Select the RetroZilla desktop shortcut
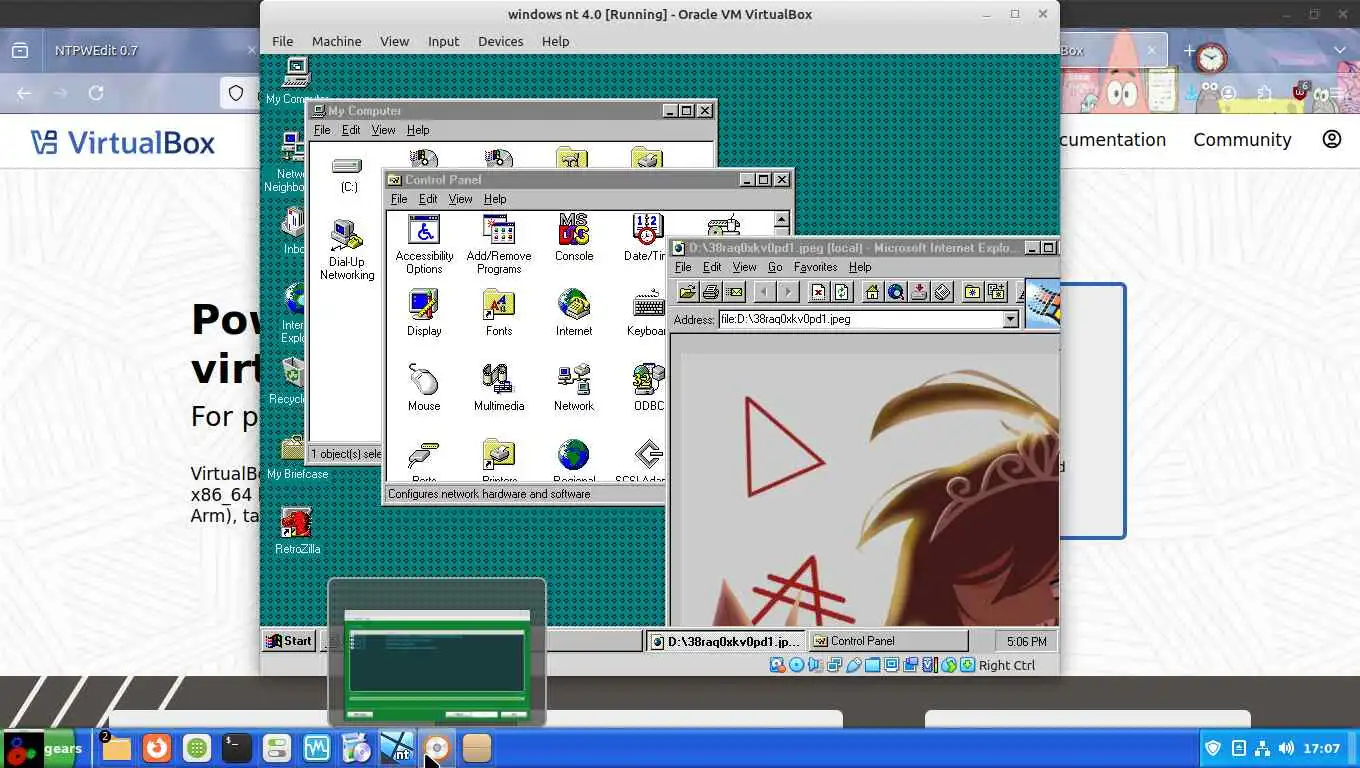 coord(297,531)
